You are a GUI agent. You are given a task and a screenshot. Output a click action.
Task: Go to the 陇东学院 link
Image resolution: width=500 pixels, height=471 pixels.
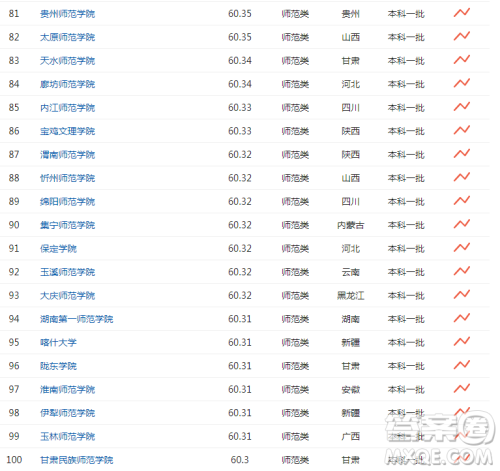click(x=58, y=366)
